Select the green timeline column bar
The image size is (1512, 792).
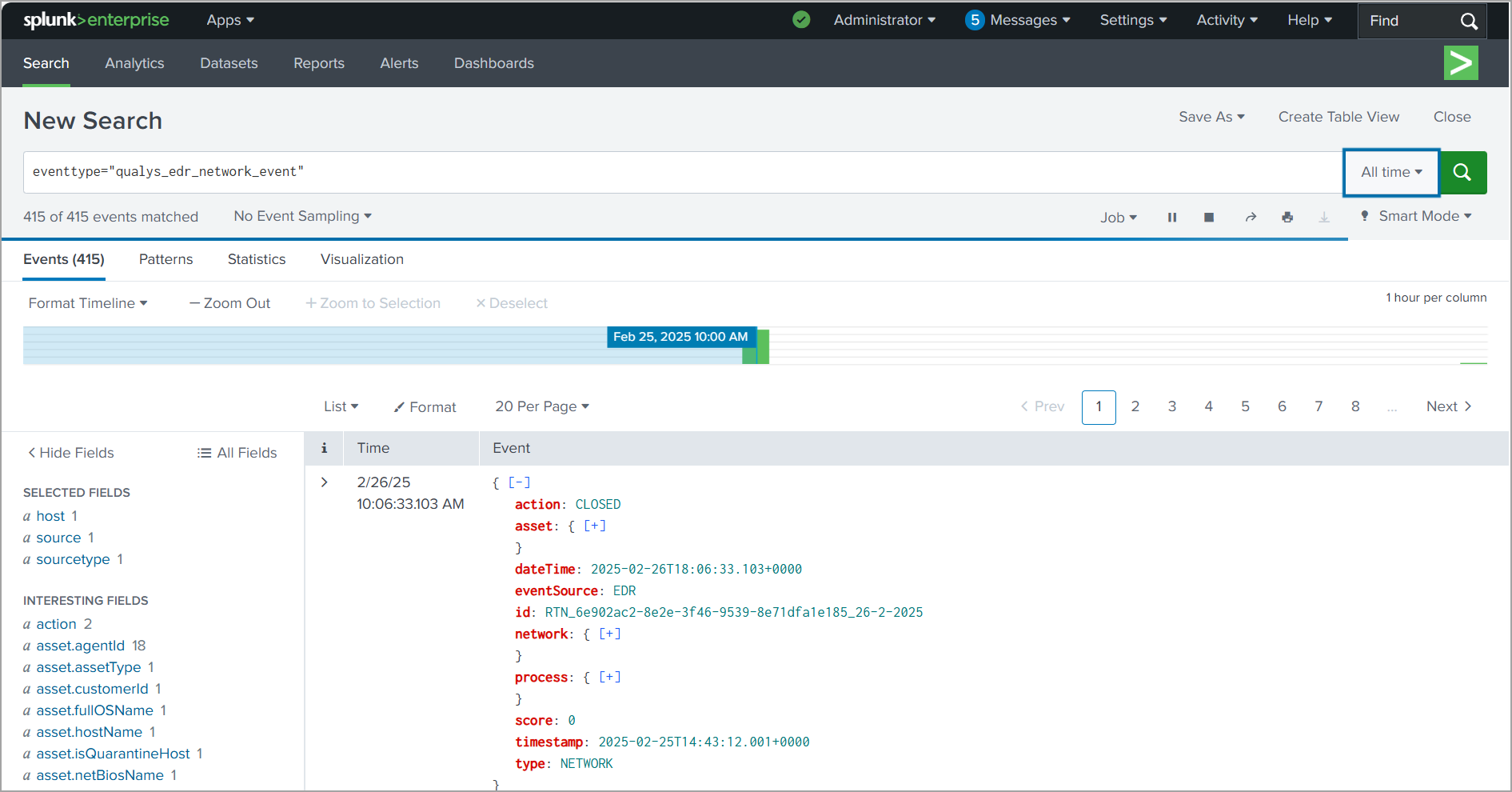762,347
